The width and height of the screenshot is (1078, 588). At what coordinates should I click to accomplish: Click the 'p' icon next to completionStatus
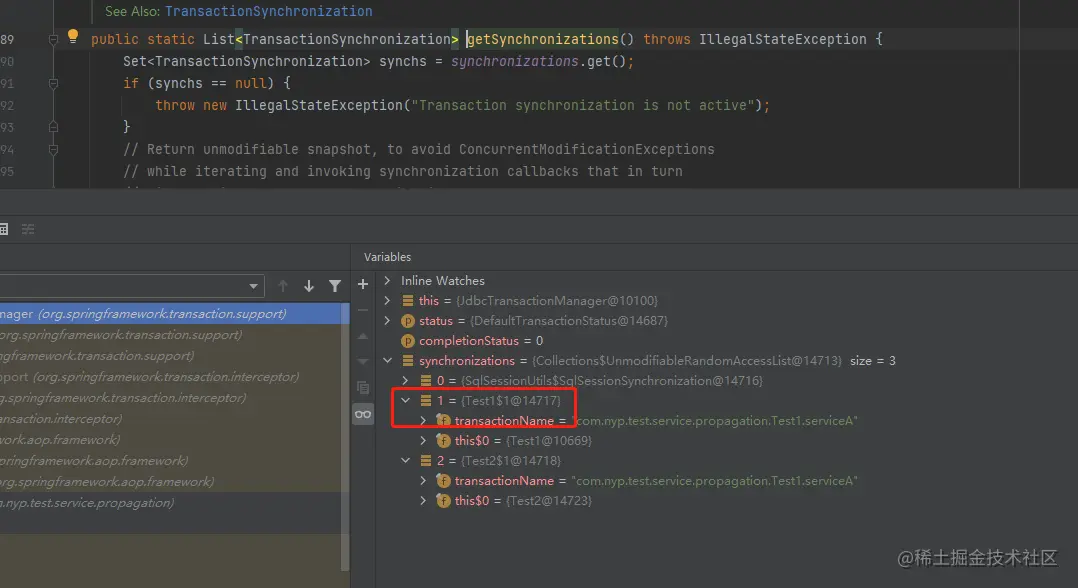click(x=408, y=340)
